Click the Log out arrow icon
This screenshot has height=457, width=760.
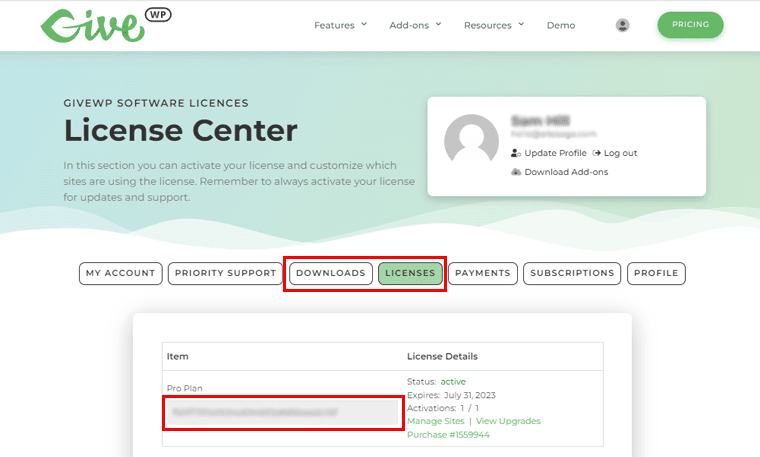(597, 153)
